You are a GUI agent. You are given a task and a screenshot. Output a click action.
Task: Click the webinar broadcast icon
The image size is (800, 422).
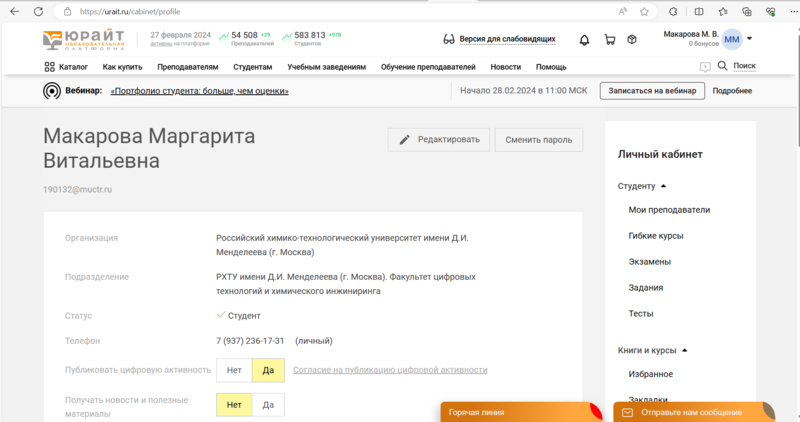point(52,91)
